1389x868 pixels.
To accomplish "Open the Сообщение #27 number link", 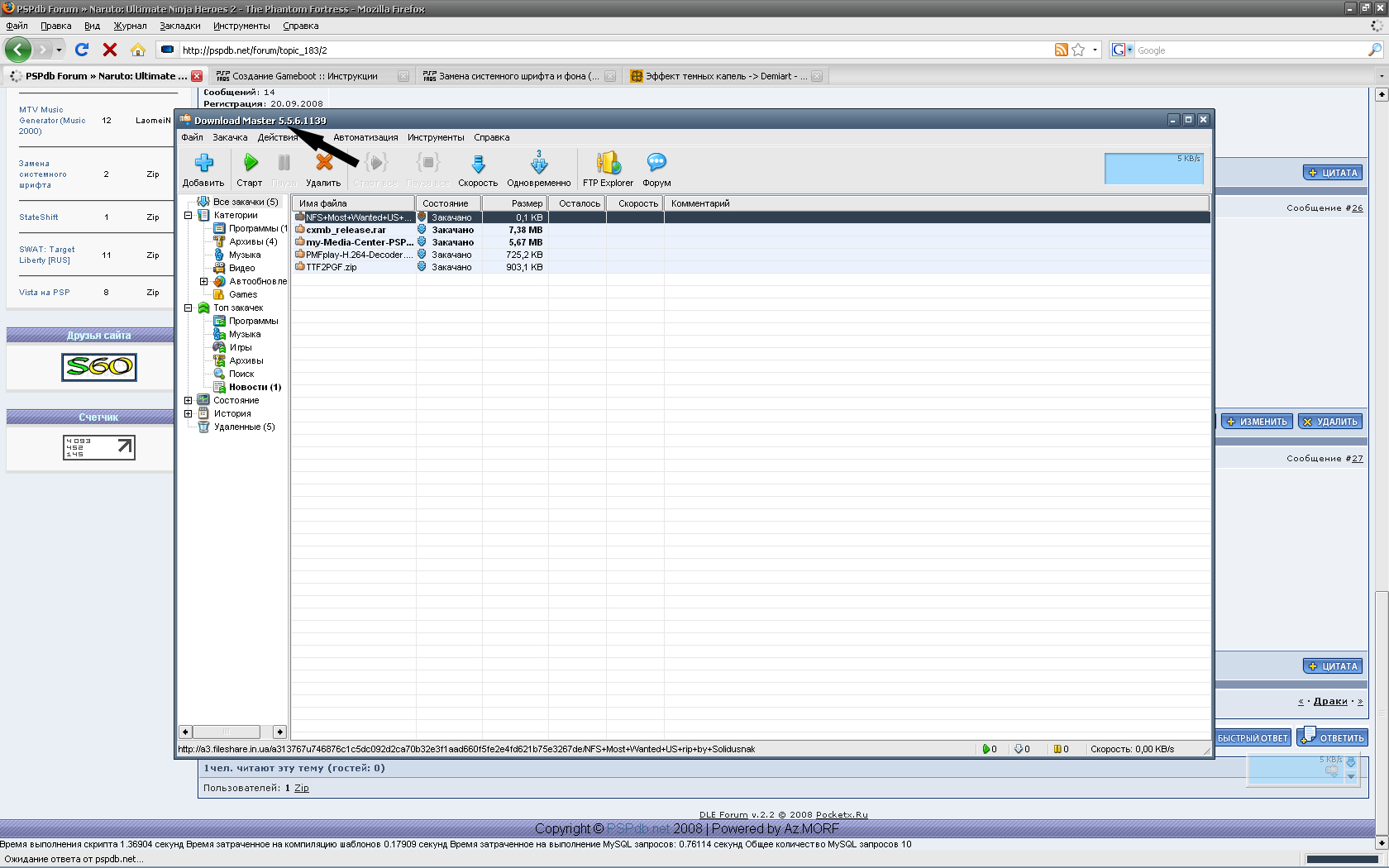I will click(x=1358, y=458).
